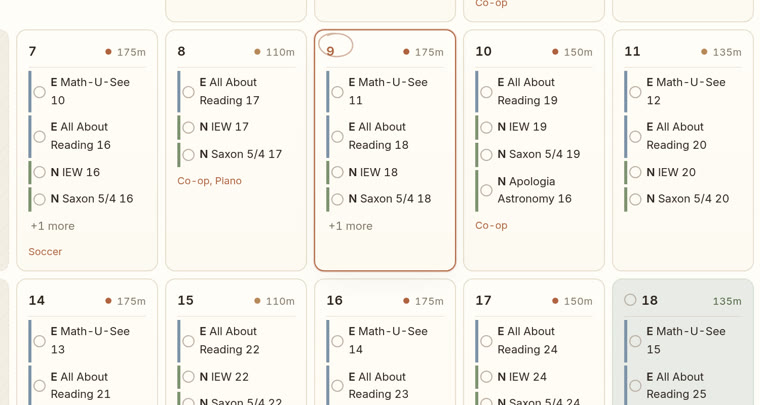
Task: Select day number 7
Action: [x=32, y=51]
